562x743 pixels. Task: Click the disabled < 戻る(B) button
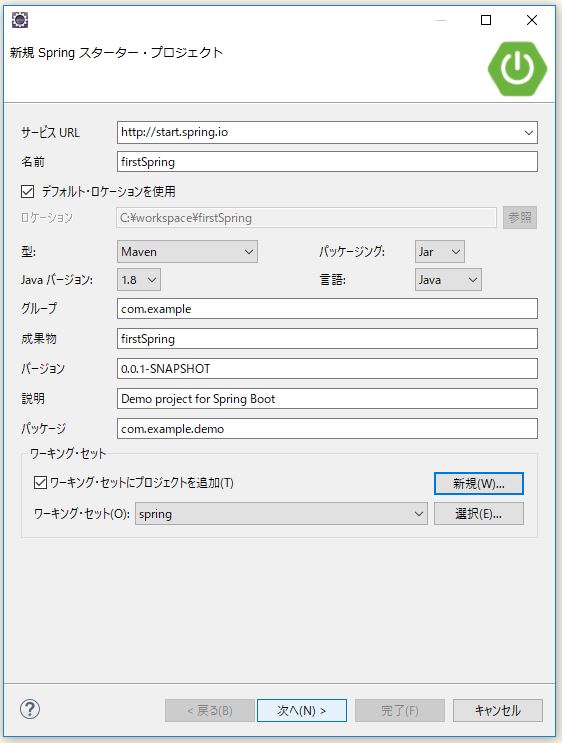(x=209, y=710)
